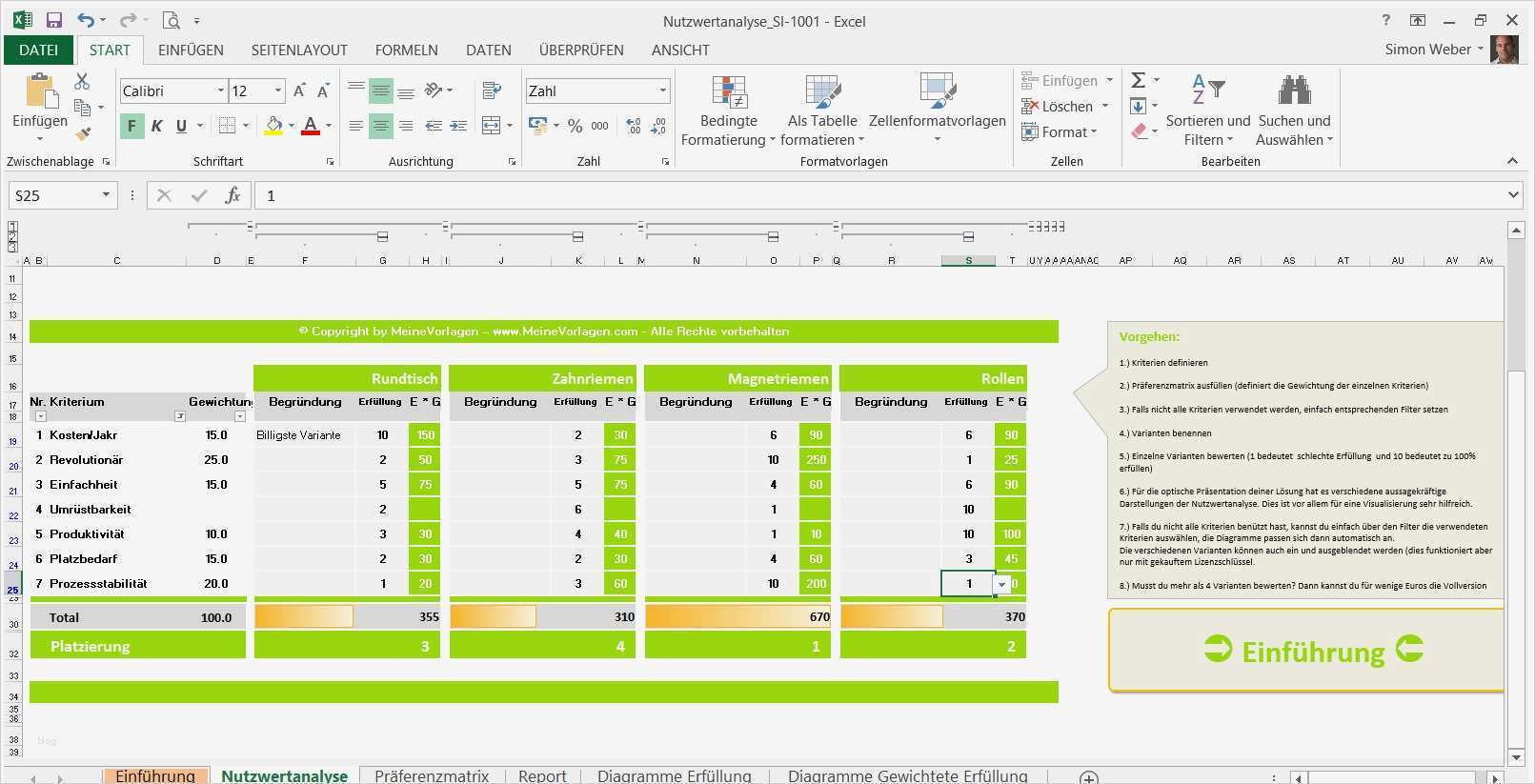Click the accounting currency format icon
The width and height of the screenshot is (1535, 784).
[x=538, y=126]
